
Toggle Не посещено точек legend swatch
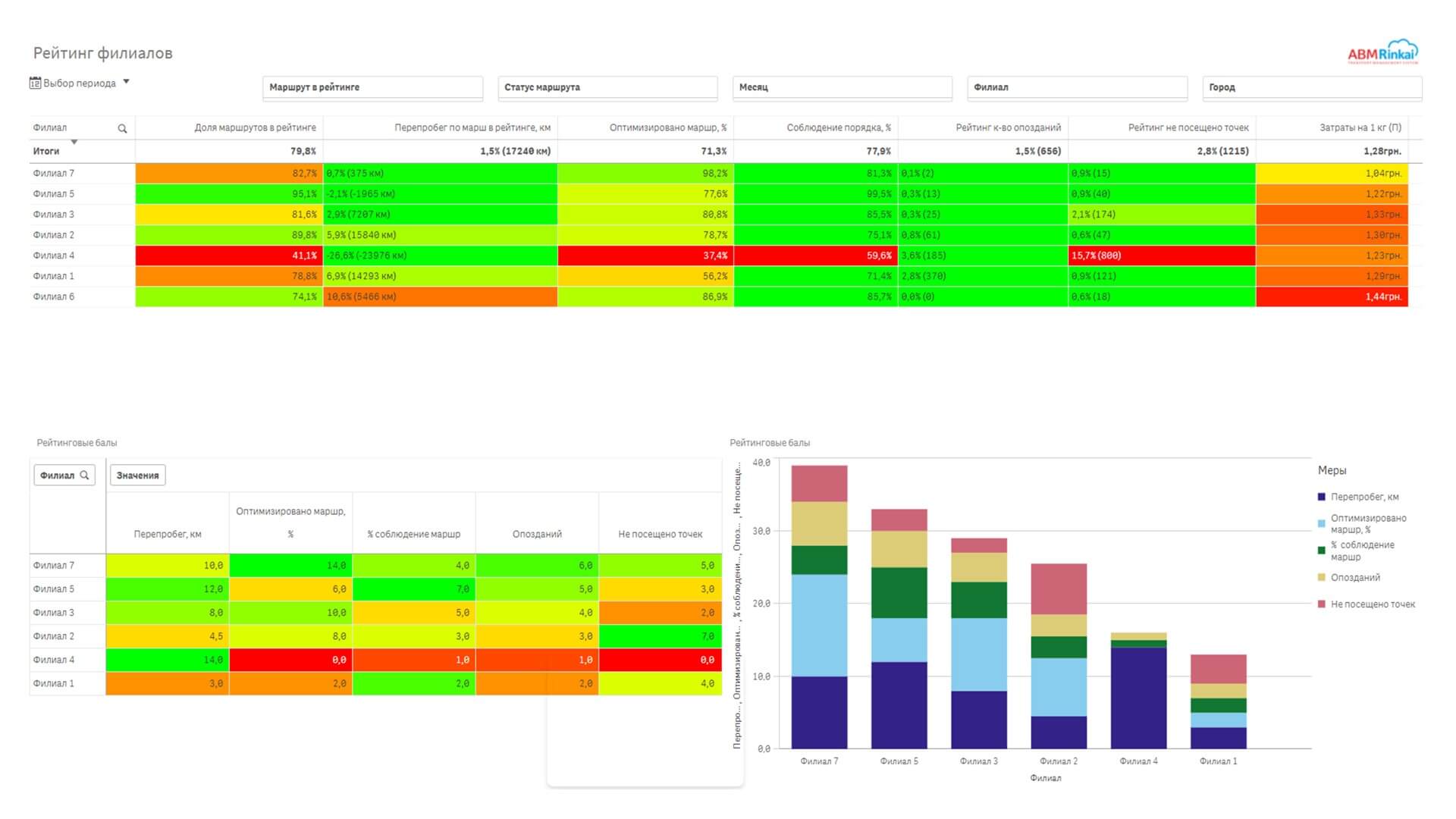pyautogui.click(x=1322, y=604)
